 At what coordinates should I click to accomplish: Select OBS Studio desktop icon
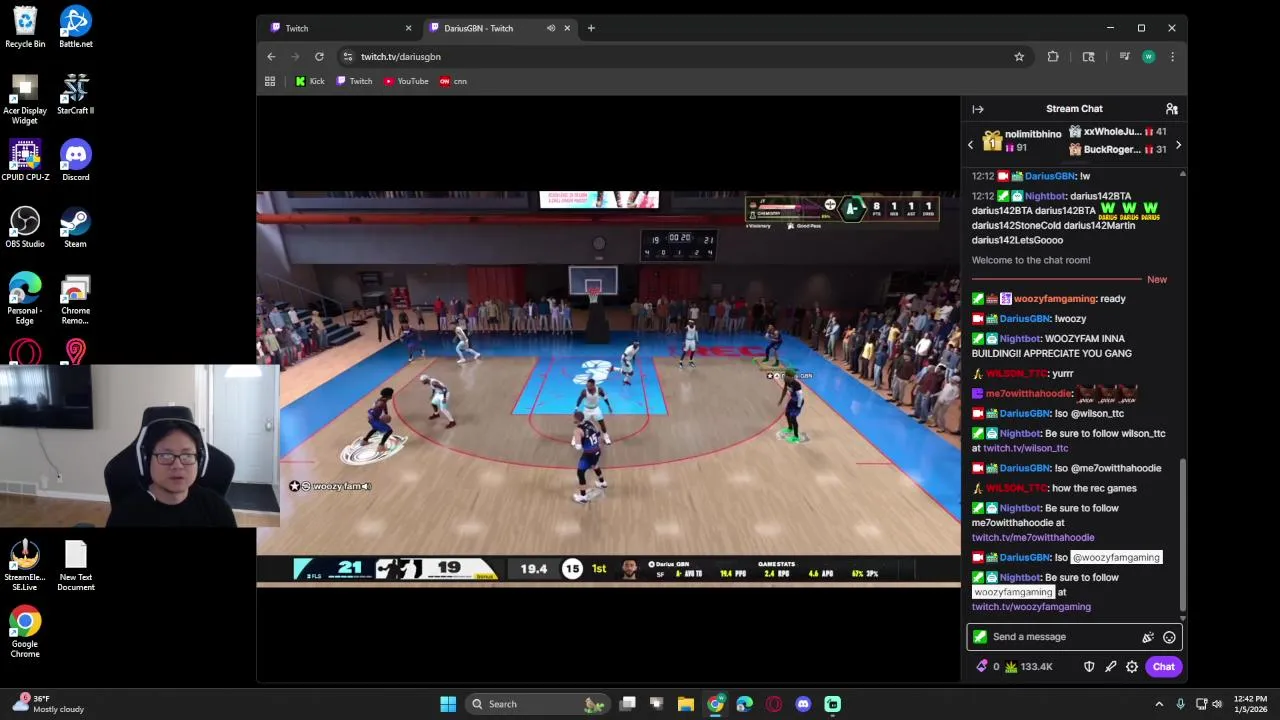coord(25,227)
